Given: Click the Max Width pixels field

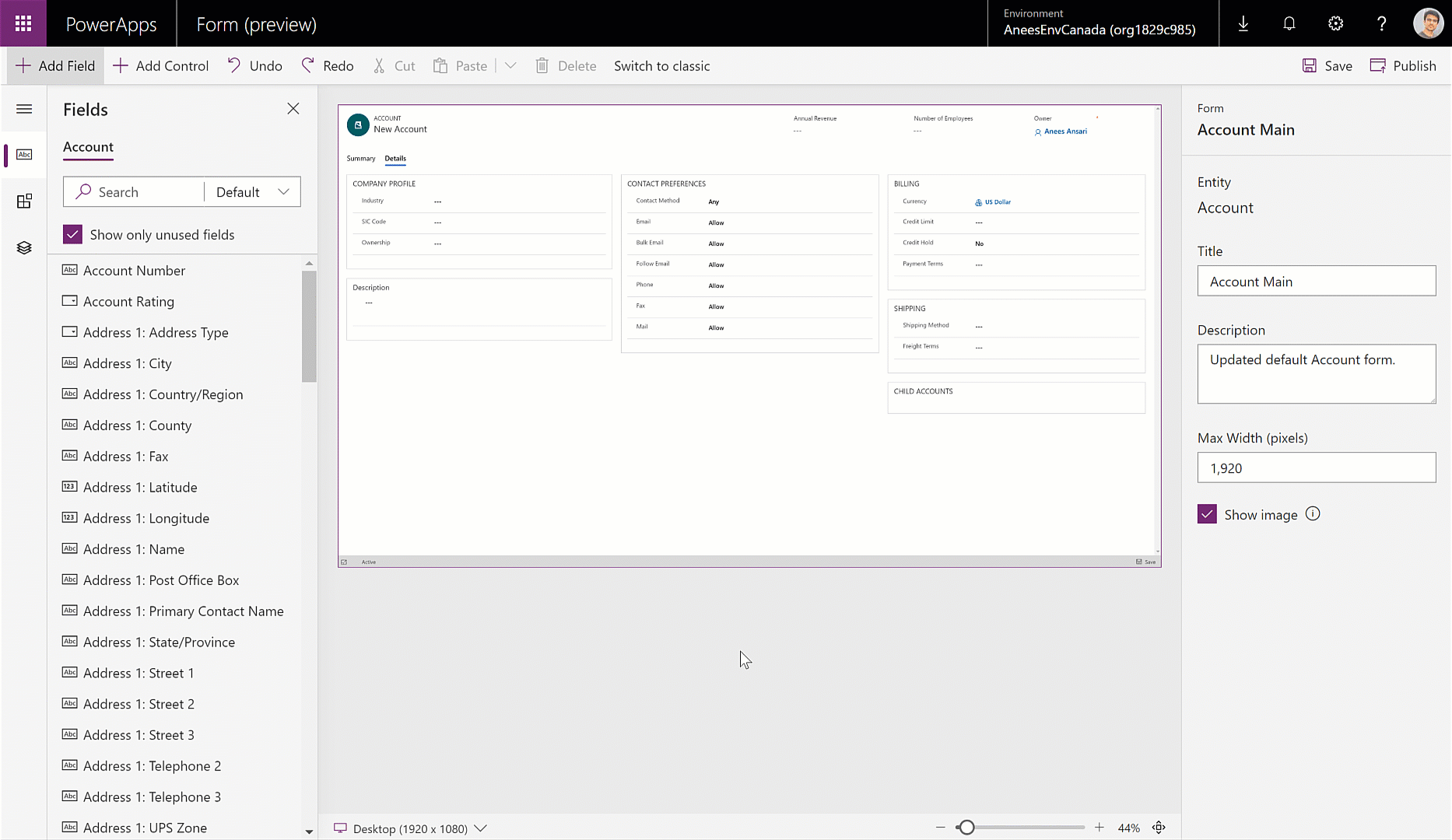Looking at the screenshot, I should click(x=1317, y=467).
